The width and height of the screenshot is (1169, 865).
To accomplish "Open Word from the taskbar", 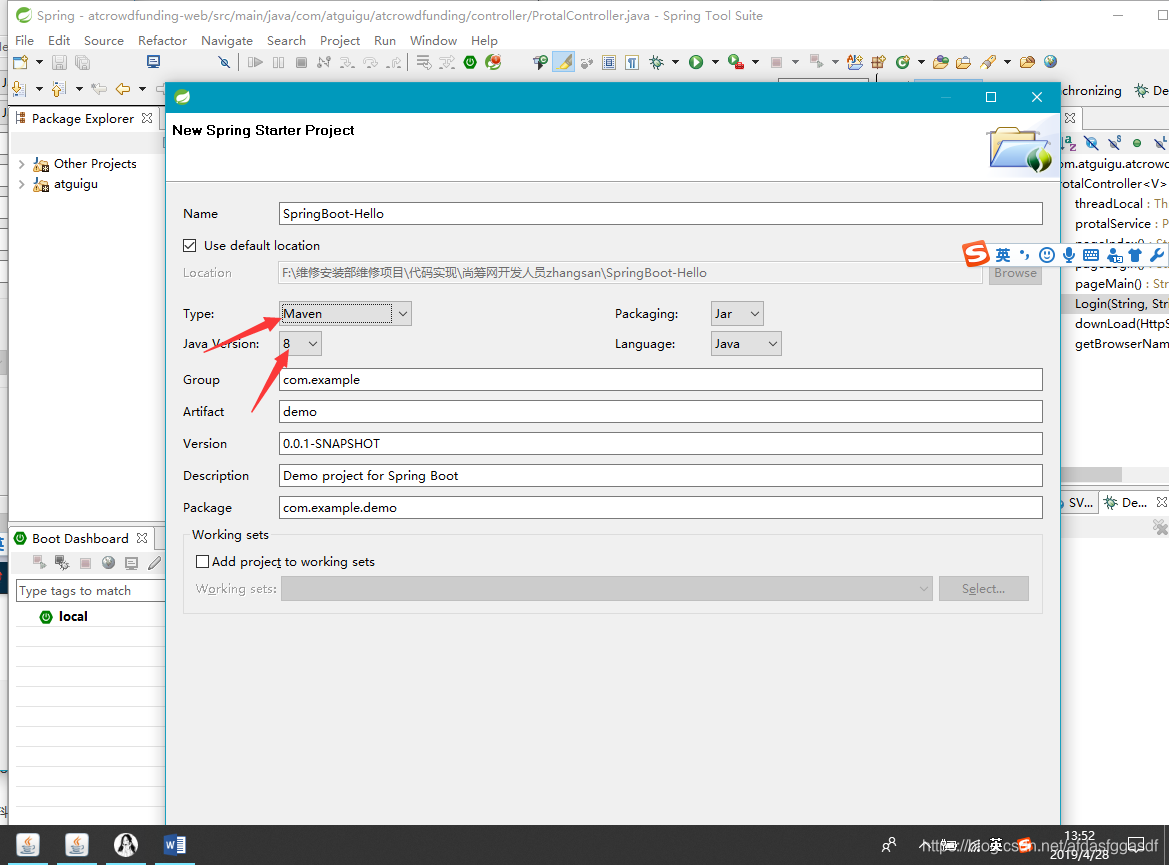I will pyautogui.click(x=175, y=845).
